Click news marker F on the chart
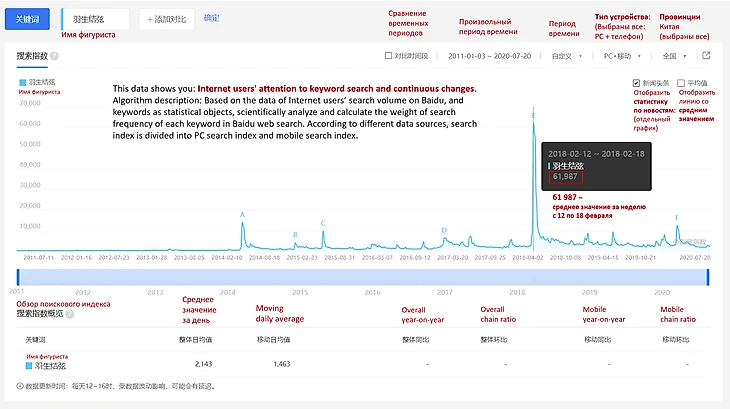Image resolution: width=730 pixels, height=409 pixels. (x=677, y=217)
